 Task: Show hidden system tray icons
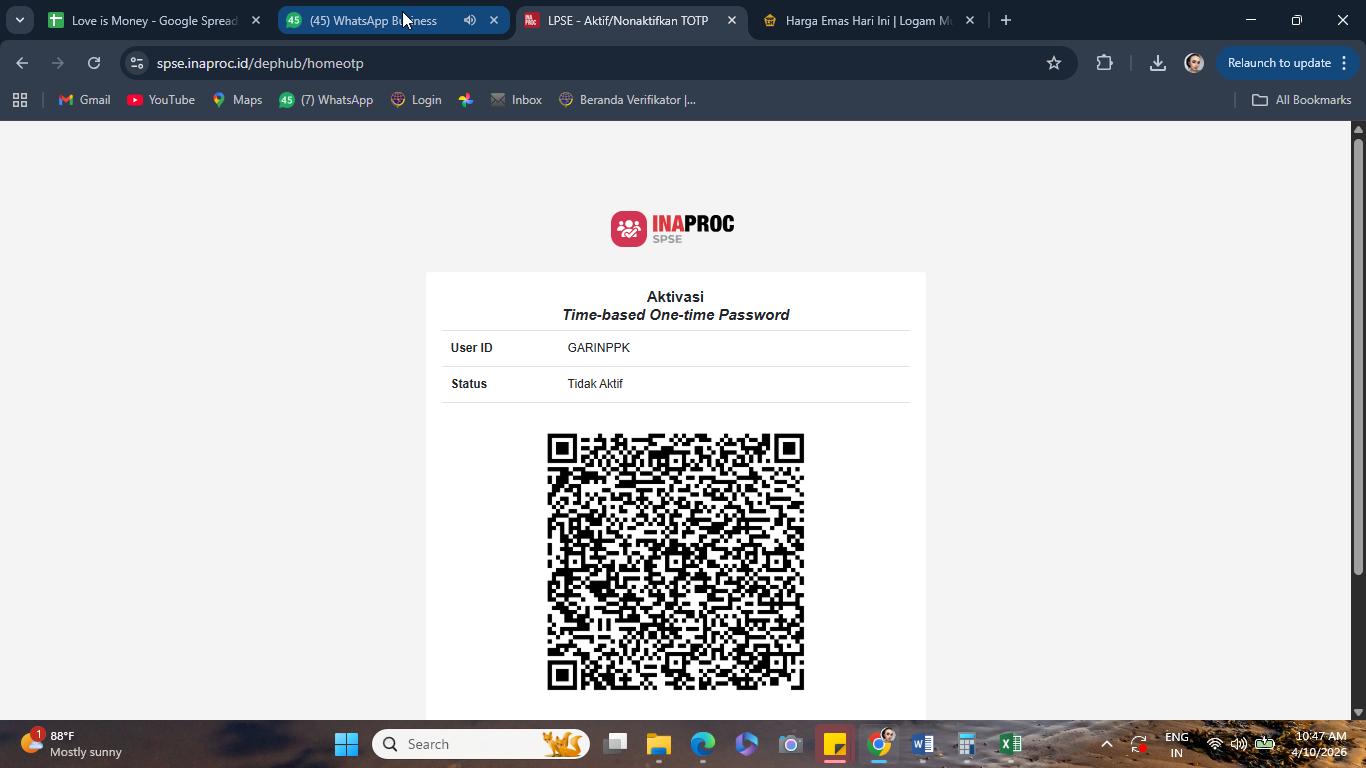tap(1107, 744)
